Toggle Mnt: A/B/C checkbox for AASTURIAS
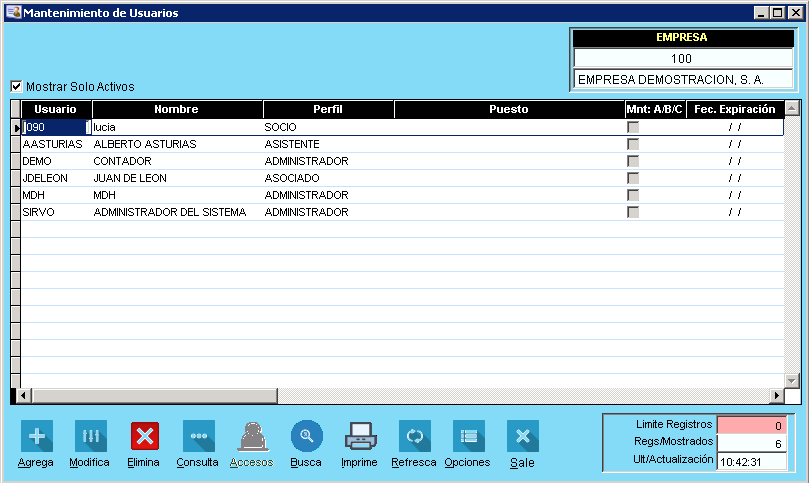The width and height of the screenshot is (809, 483). coord(633,144)
